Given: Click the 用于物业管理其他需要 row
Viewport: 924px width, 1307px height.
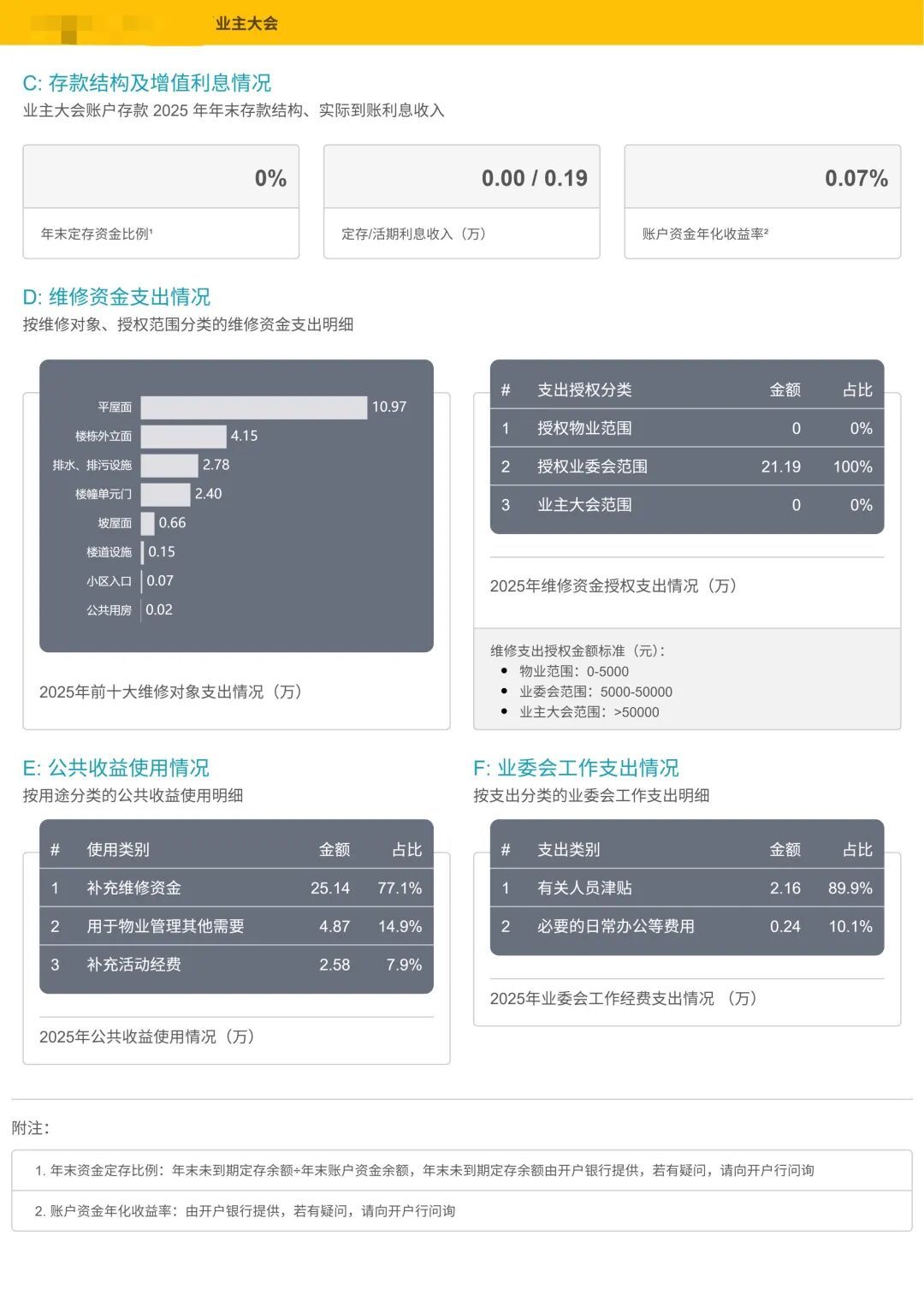Looking at the screenshot, I should point(236,926).
